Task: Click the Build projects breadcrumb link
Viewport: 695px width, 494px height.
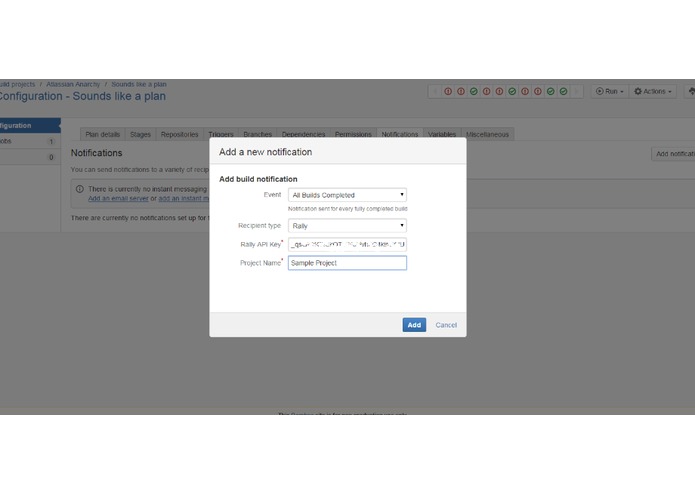Action: [x=17, y=84]
